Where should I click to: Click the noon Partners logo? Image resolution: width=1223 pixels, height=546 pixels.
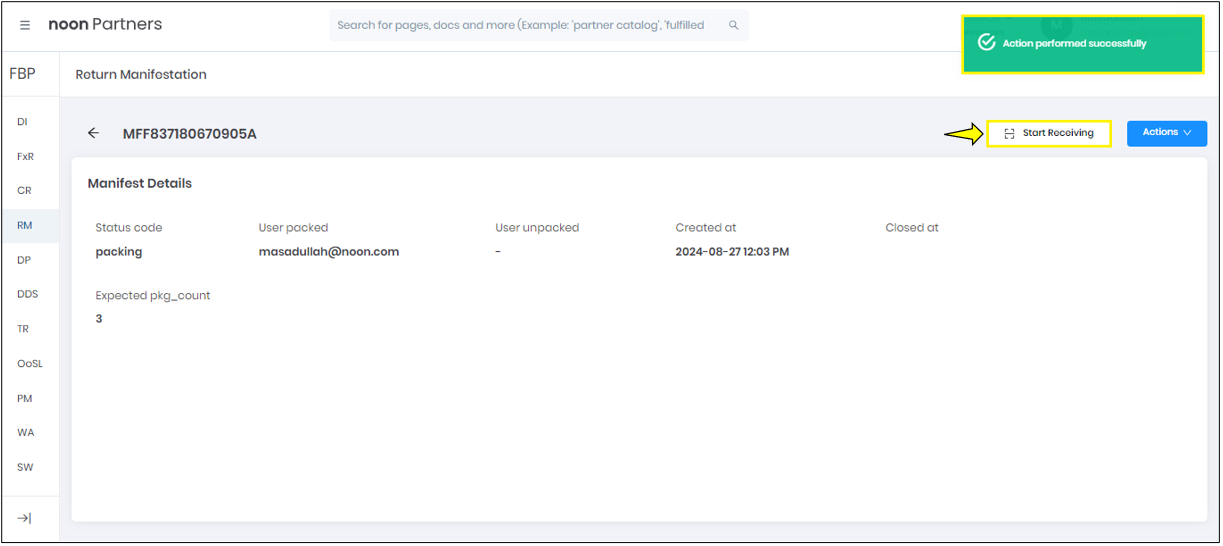[105, 24]
